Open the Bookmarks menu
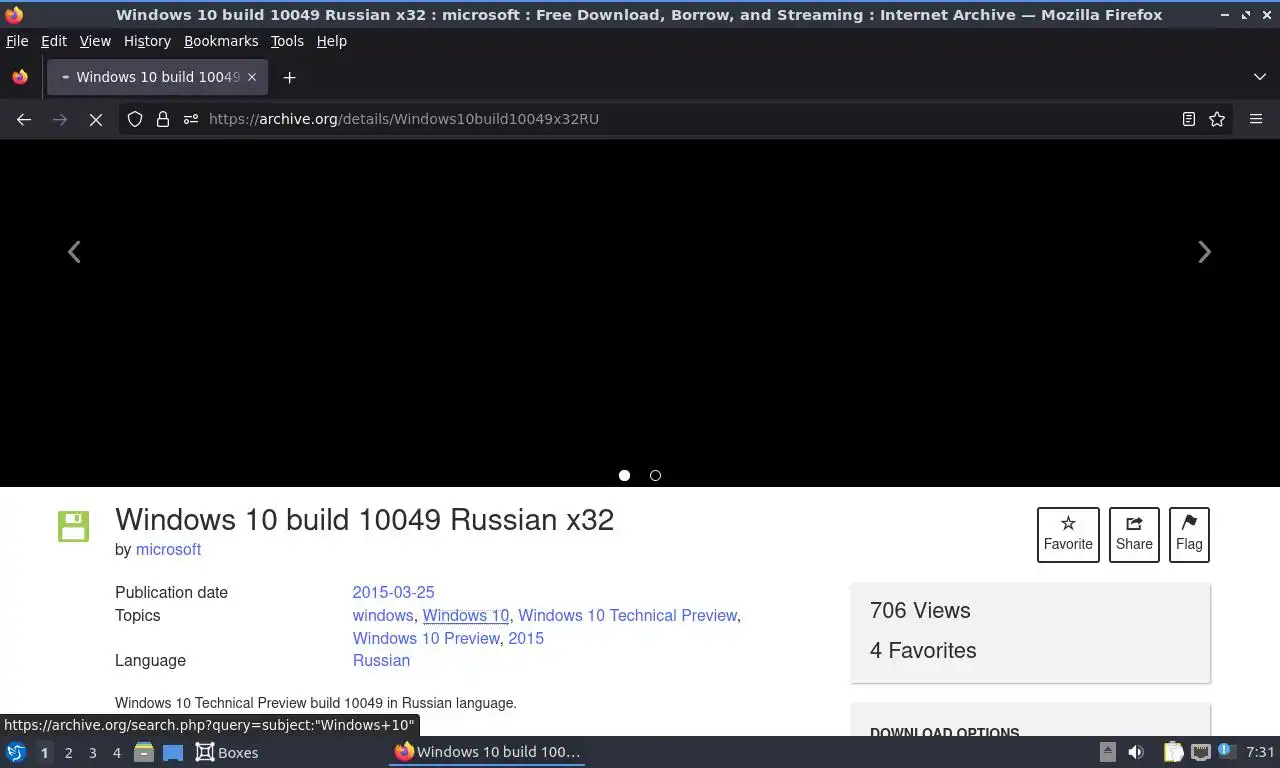 [x=221, y=41]
